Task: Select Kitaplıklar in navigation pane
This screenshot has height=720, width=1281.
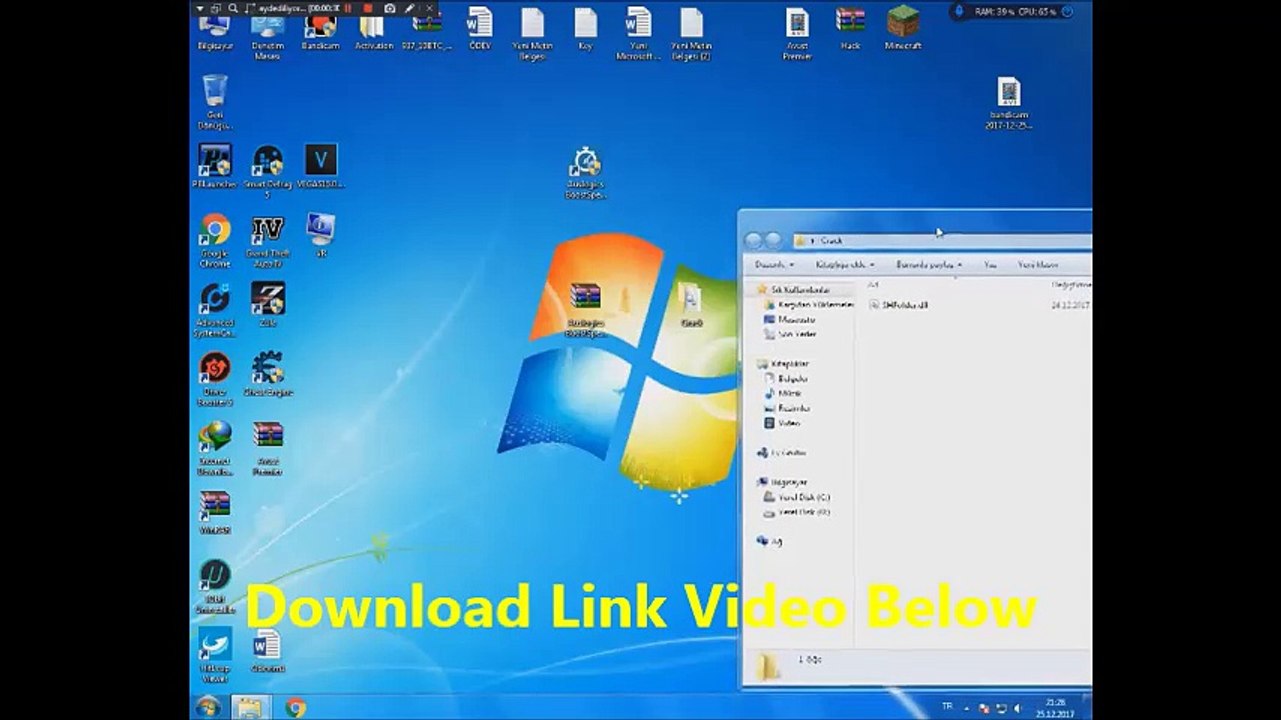Action: (782, 364)
